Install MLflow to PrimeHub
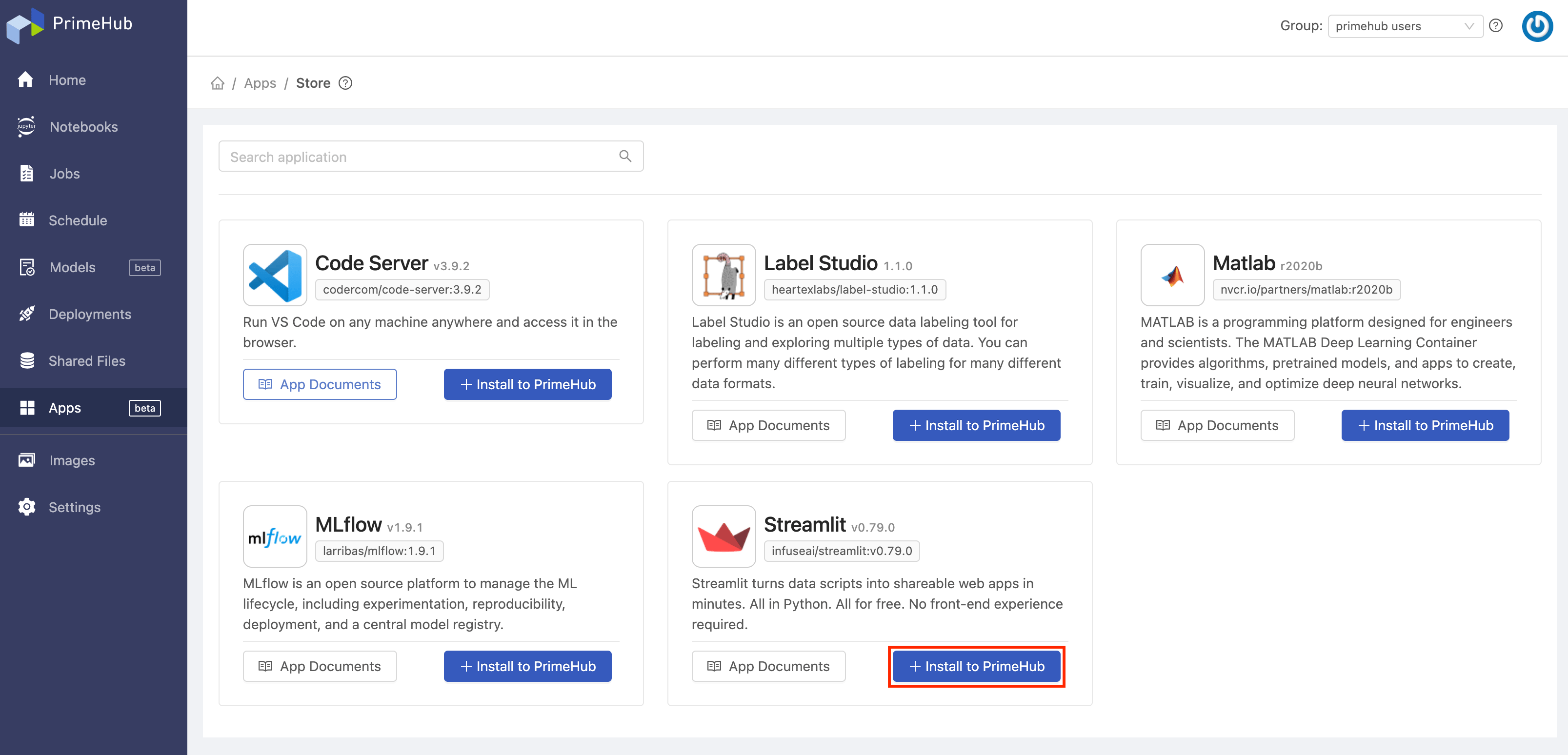The height and width of the screenshot is (755, 1568). click(527, 666)
